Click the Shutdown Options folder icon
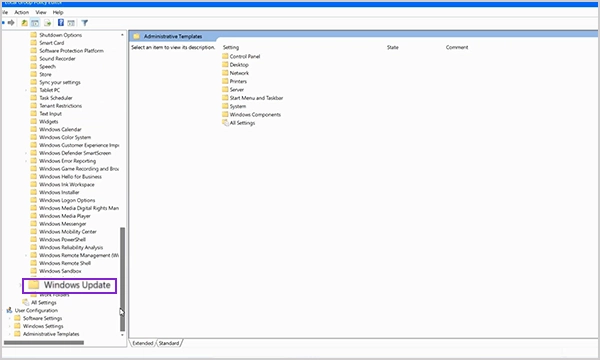This screenshot has width=600, height=360. click(34, 35)
